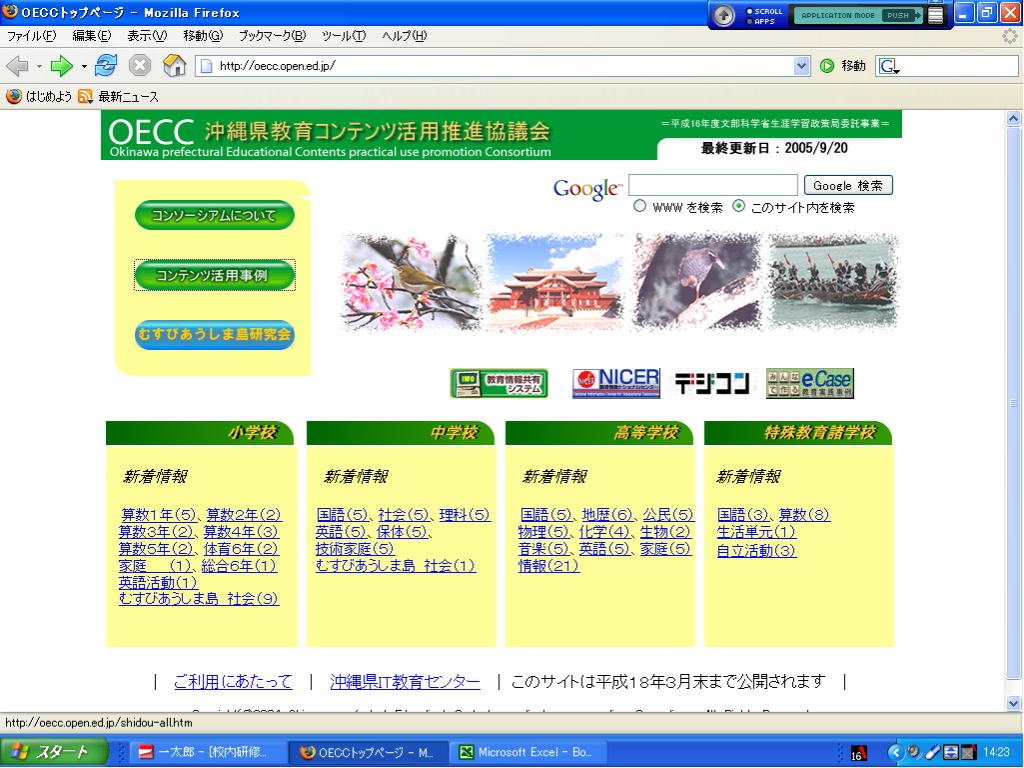Screen dimensions: 1024x768
Task: Open 自立活動(3) link
Action: [x=756, y=551]
